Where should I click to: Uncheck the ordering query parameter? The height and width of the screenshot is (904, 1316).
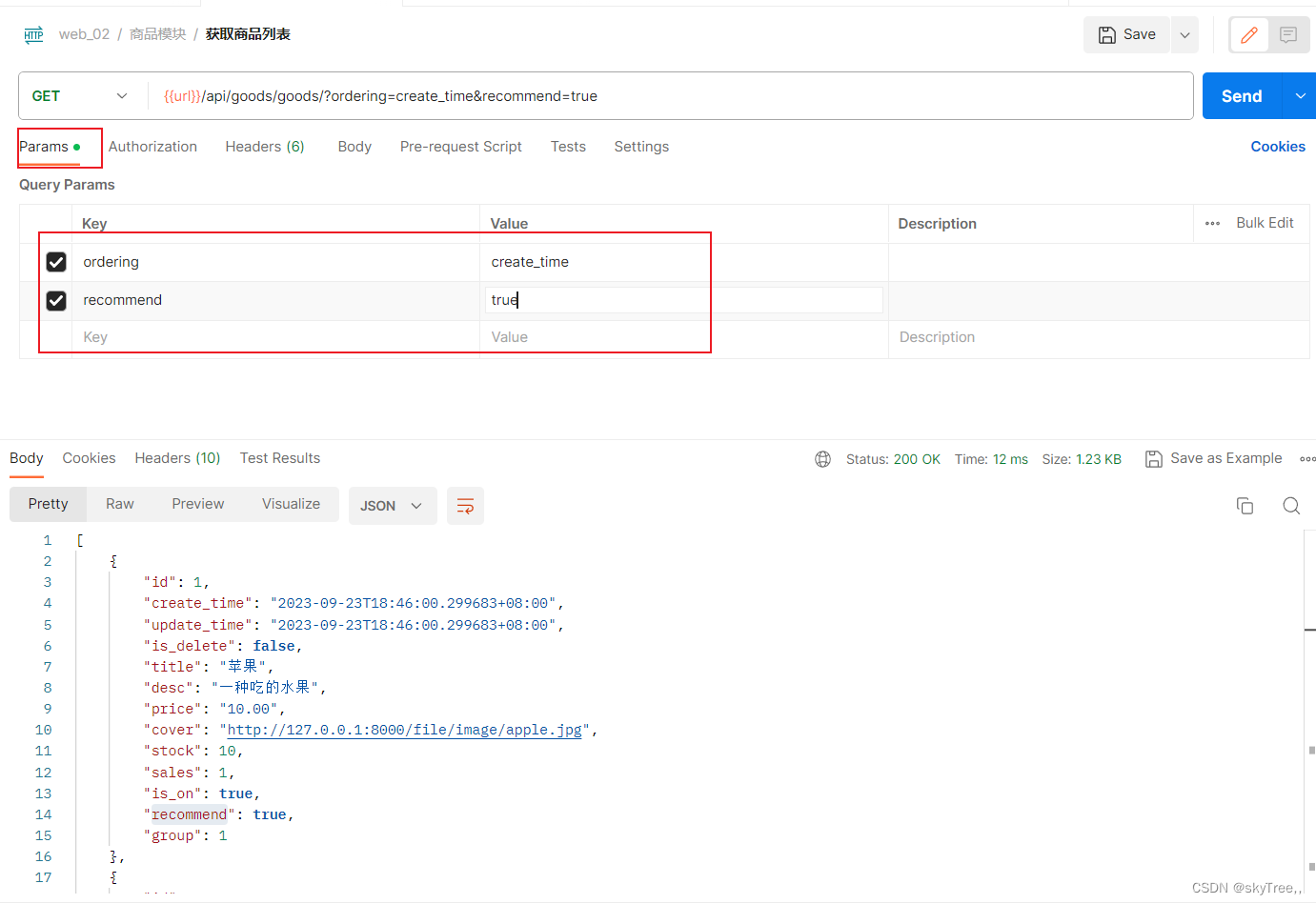tap(55, 261)
